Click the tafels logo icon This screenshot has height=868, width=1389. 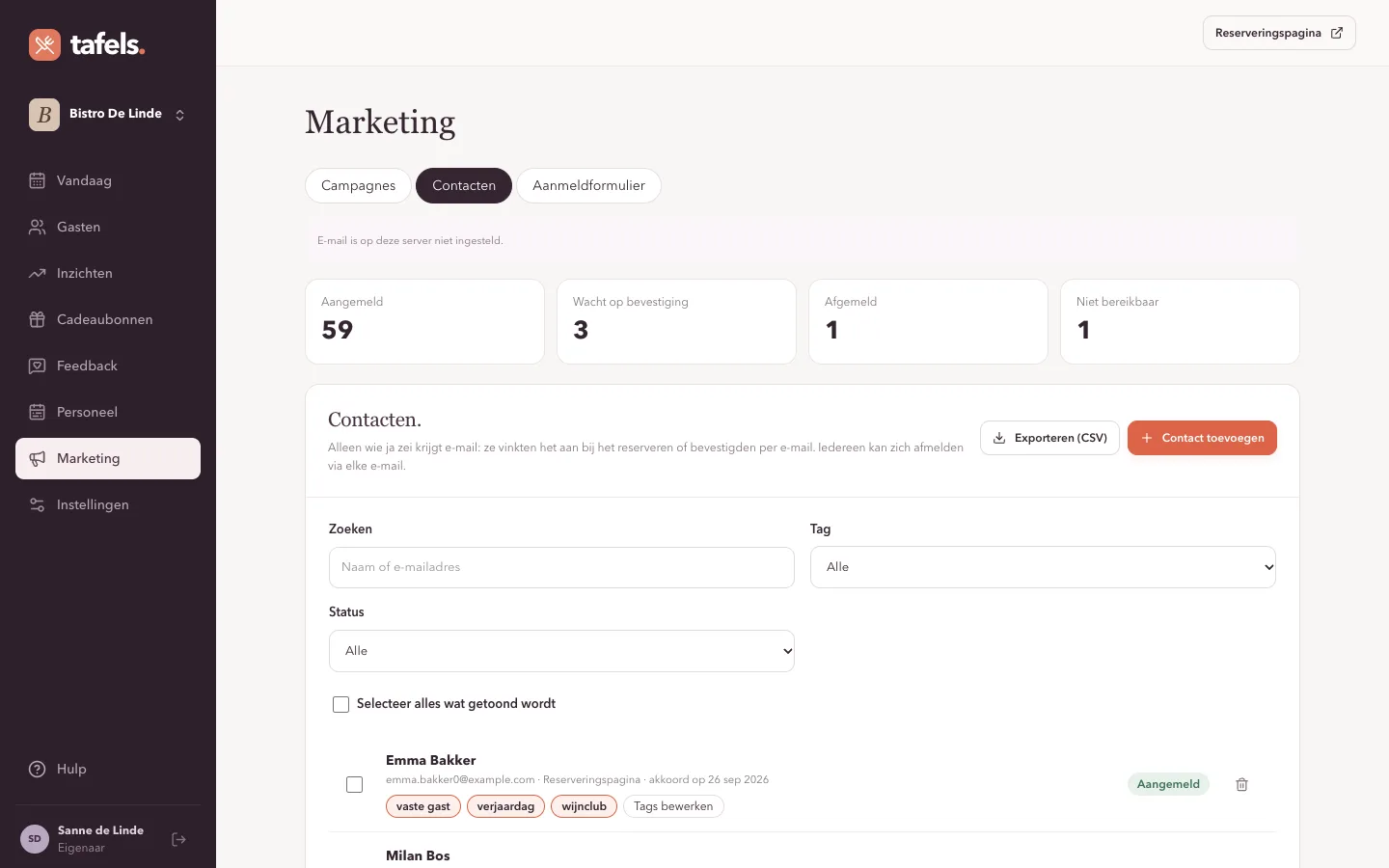coord(44,44)
